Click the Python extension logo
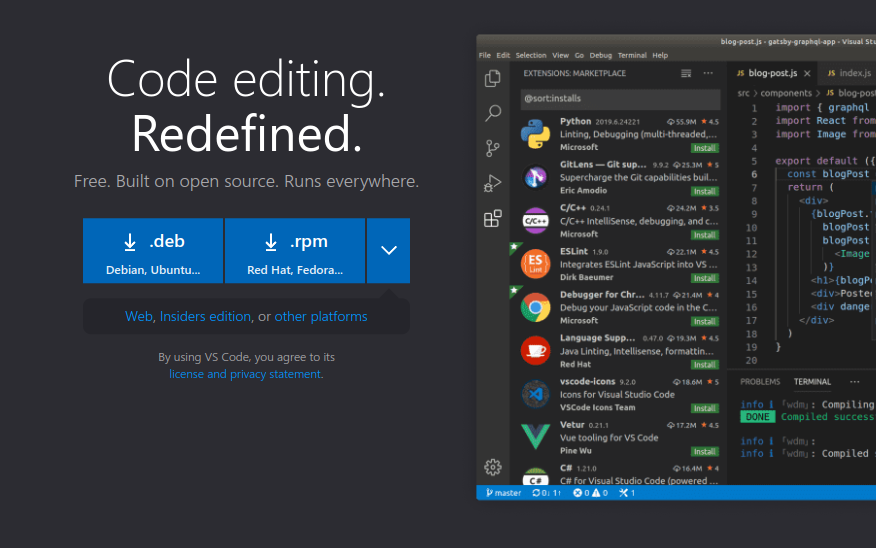 pyautogui.click(x=535, y=134)
